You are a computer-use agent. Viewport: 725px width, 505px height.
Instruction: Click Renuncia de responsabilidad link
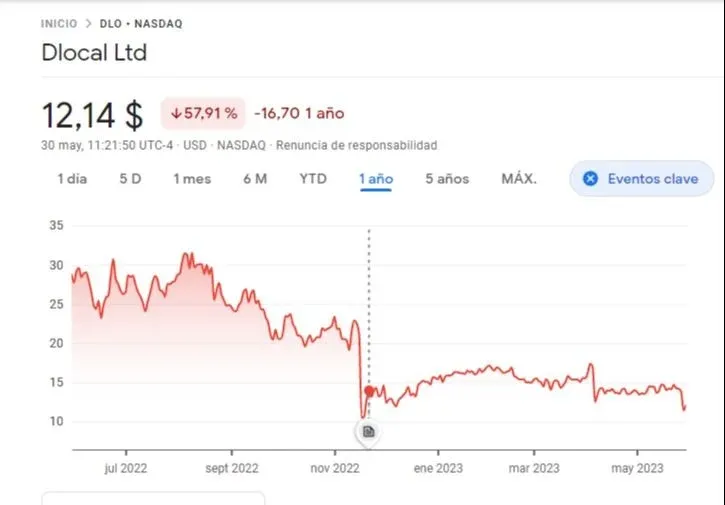[356, 145]
